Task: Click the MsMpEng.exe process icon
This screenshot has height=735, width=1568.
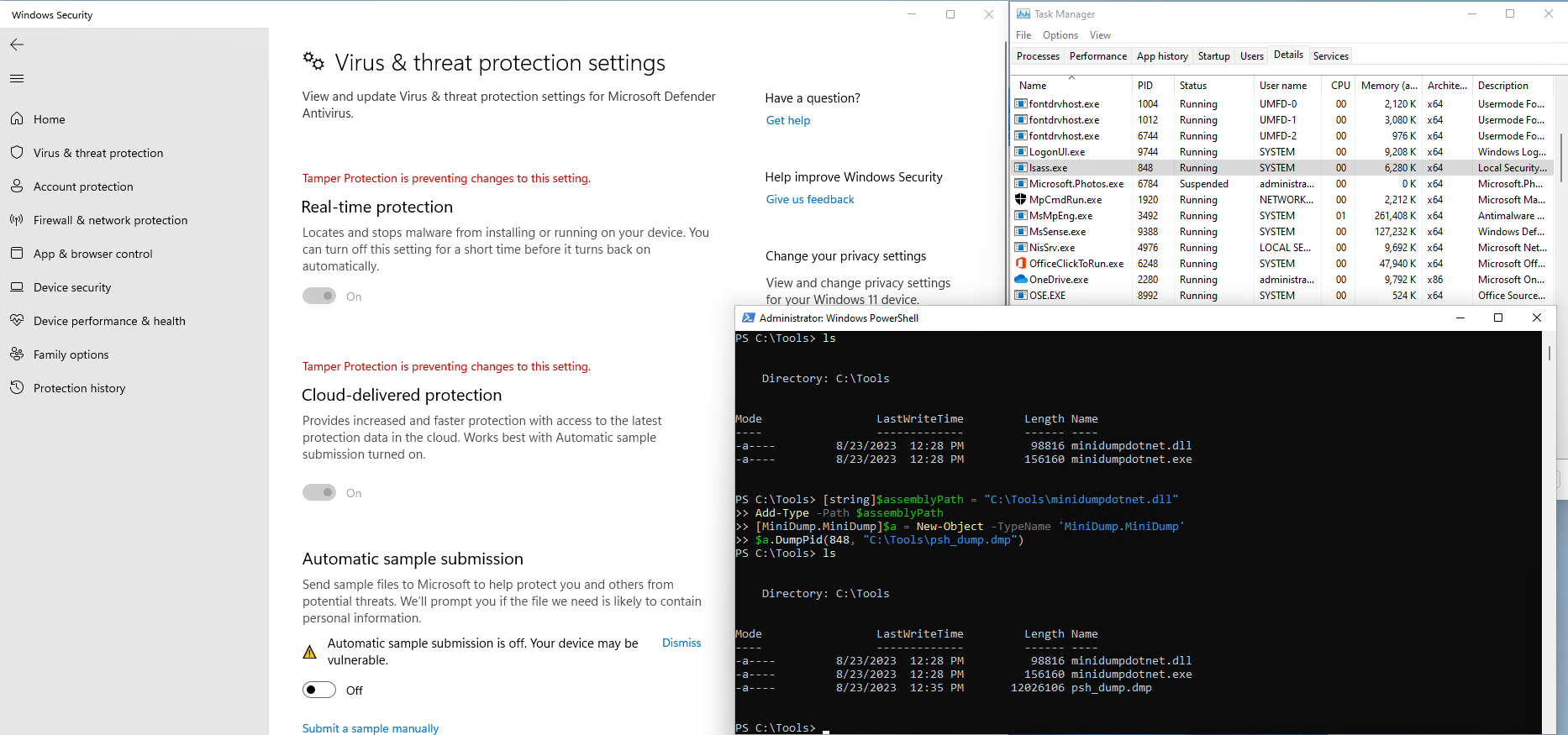Action: point(1021,216)
